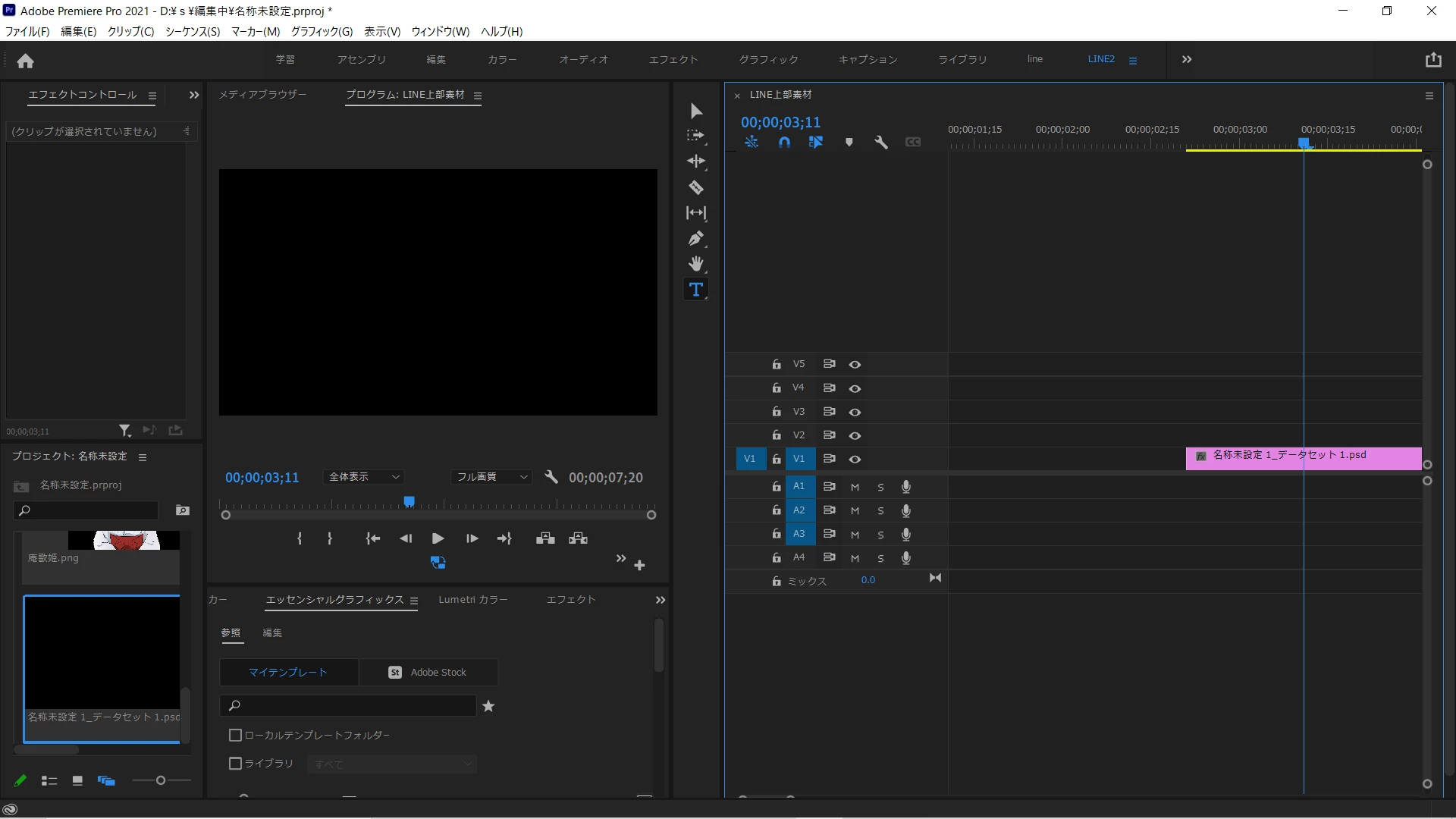Open playback resolution dropdown フル画質
1456x819 pixels.
[491, 477]
